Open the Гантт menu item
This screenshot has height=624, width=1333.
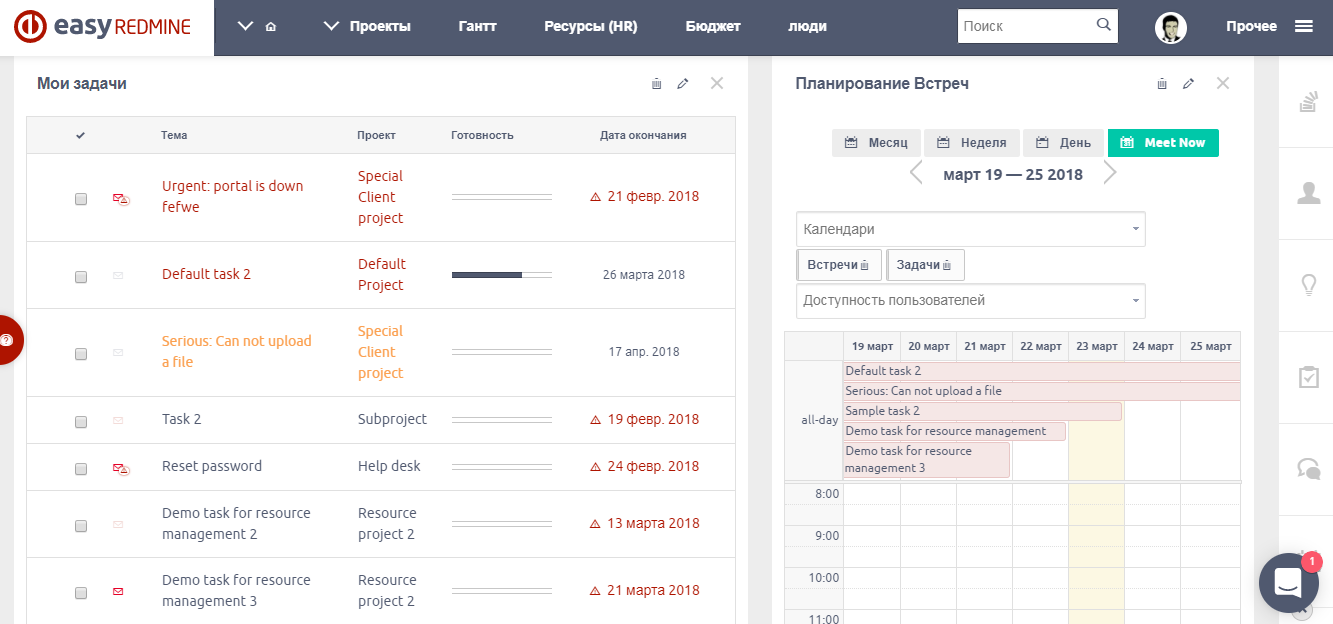[477, 27]
